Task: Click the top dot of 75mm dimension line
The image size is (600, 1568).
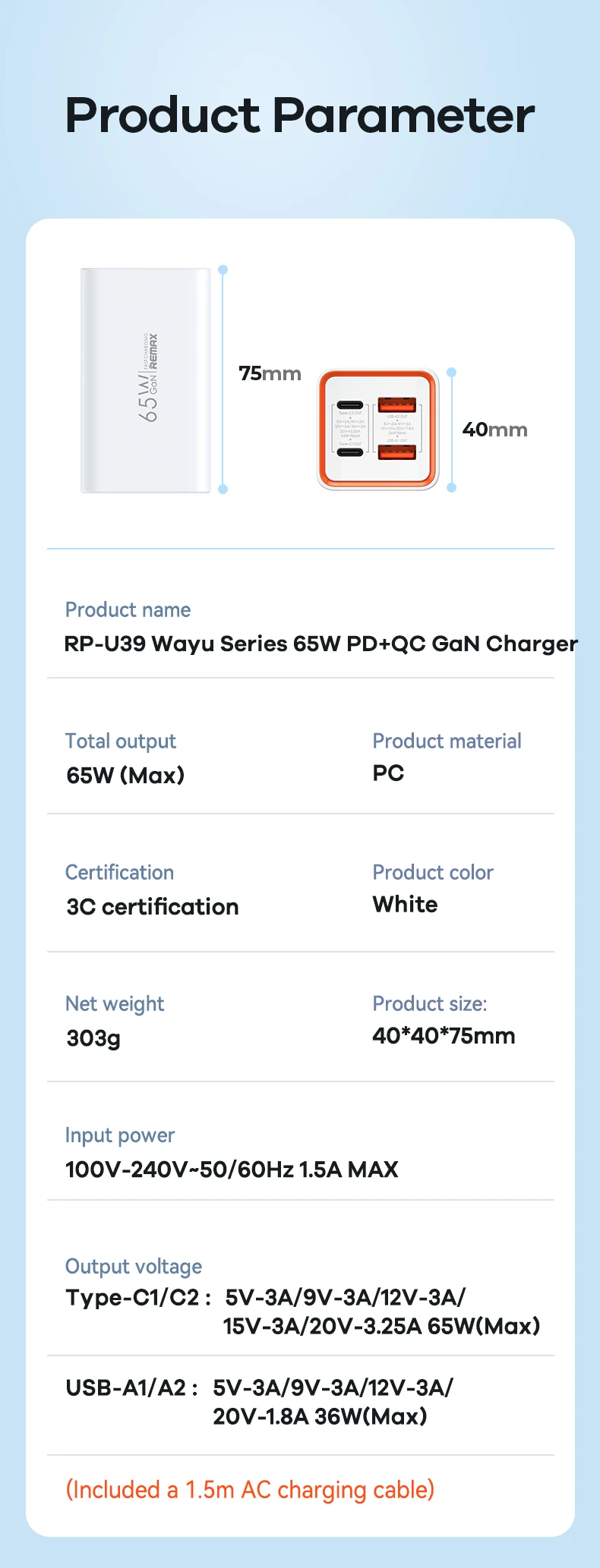Action: click(223, 270)
